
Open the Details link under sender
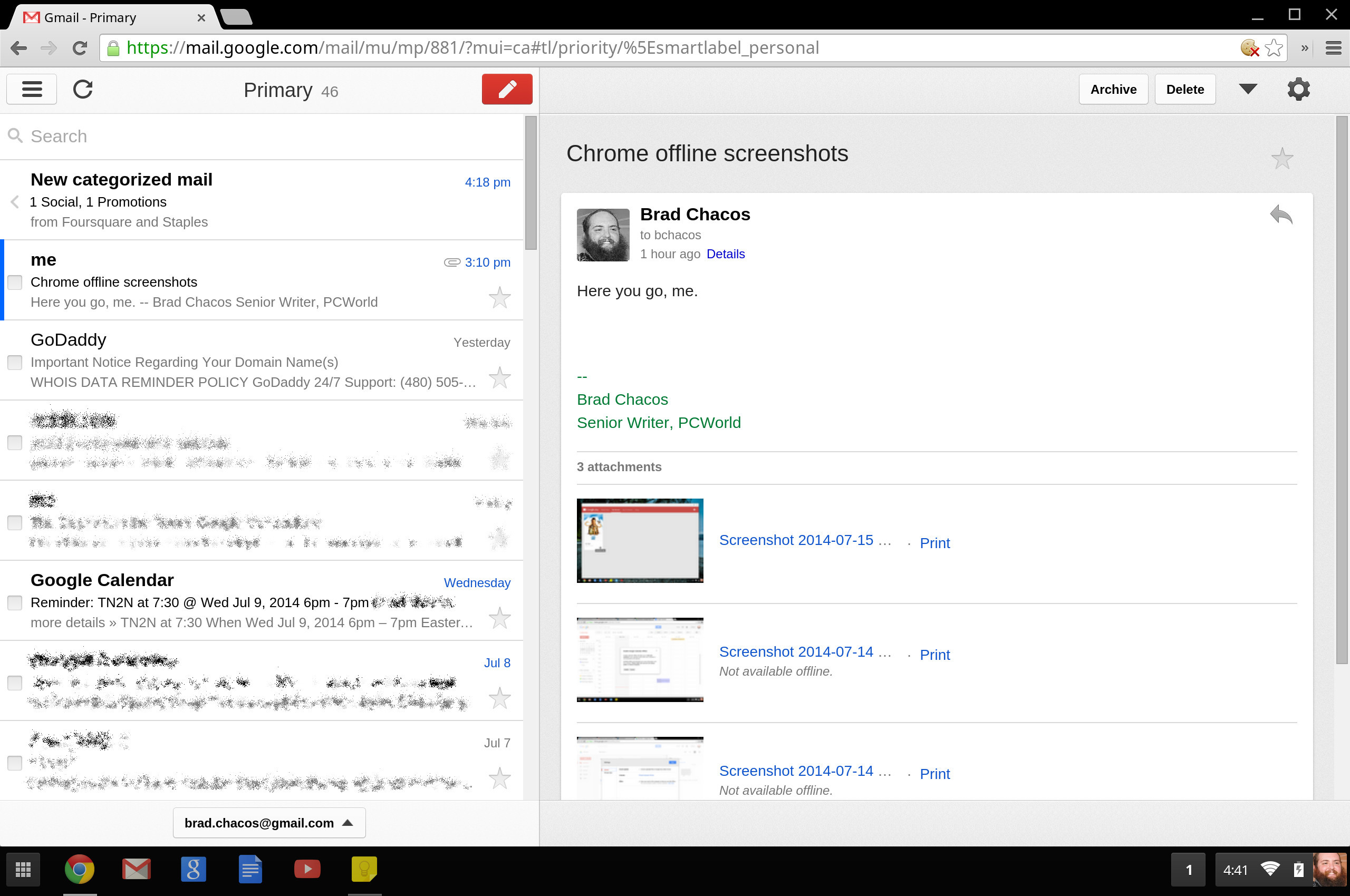tap(725, 254)
